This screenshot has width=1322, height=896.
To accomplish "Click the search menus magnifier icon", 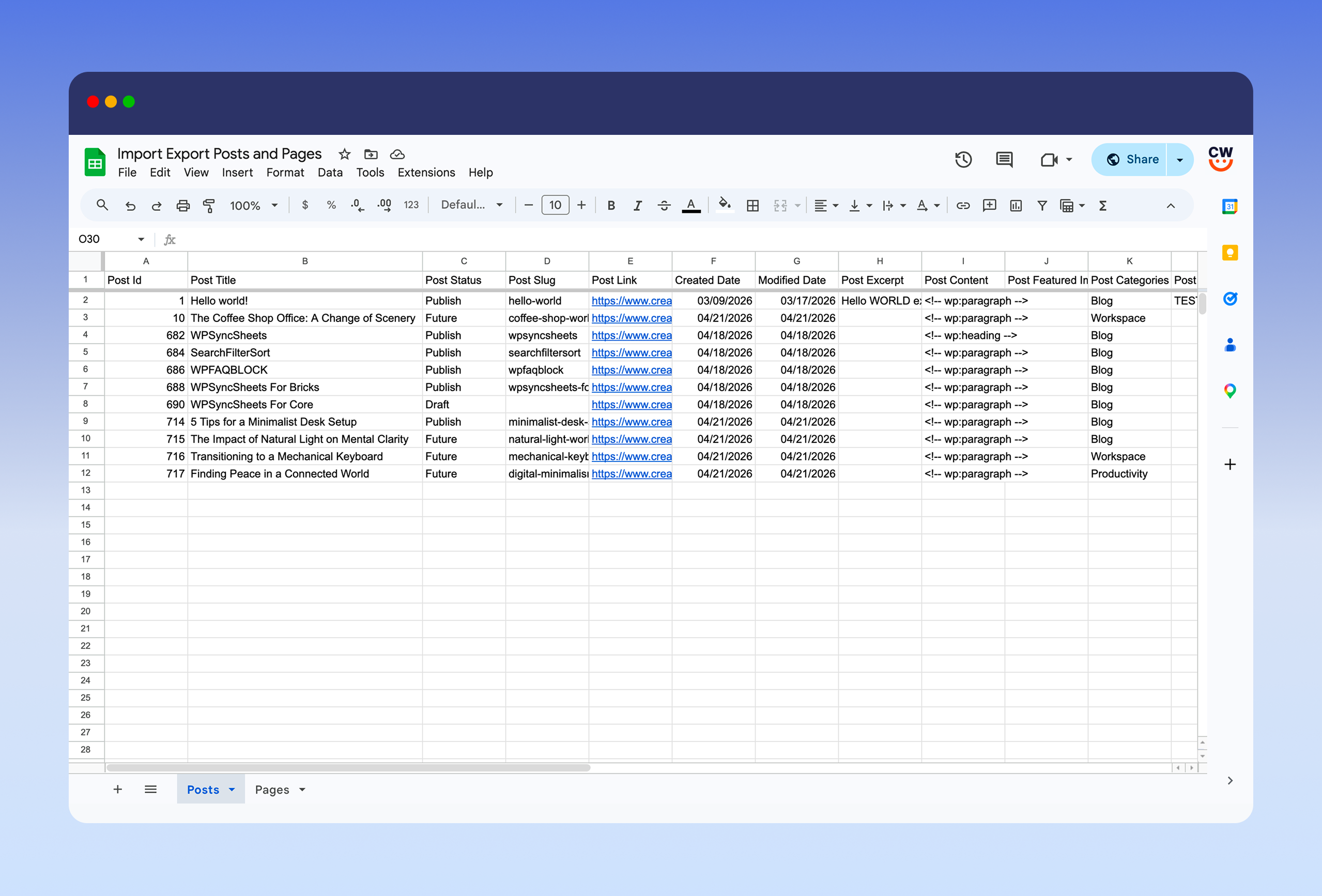I will click(x=102, y=205).
